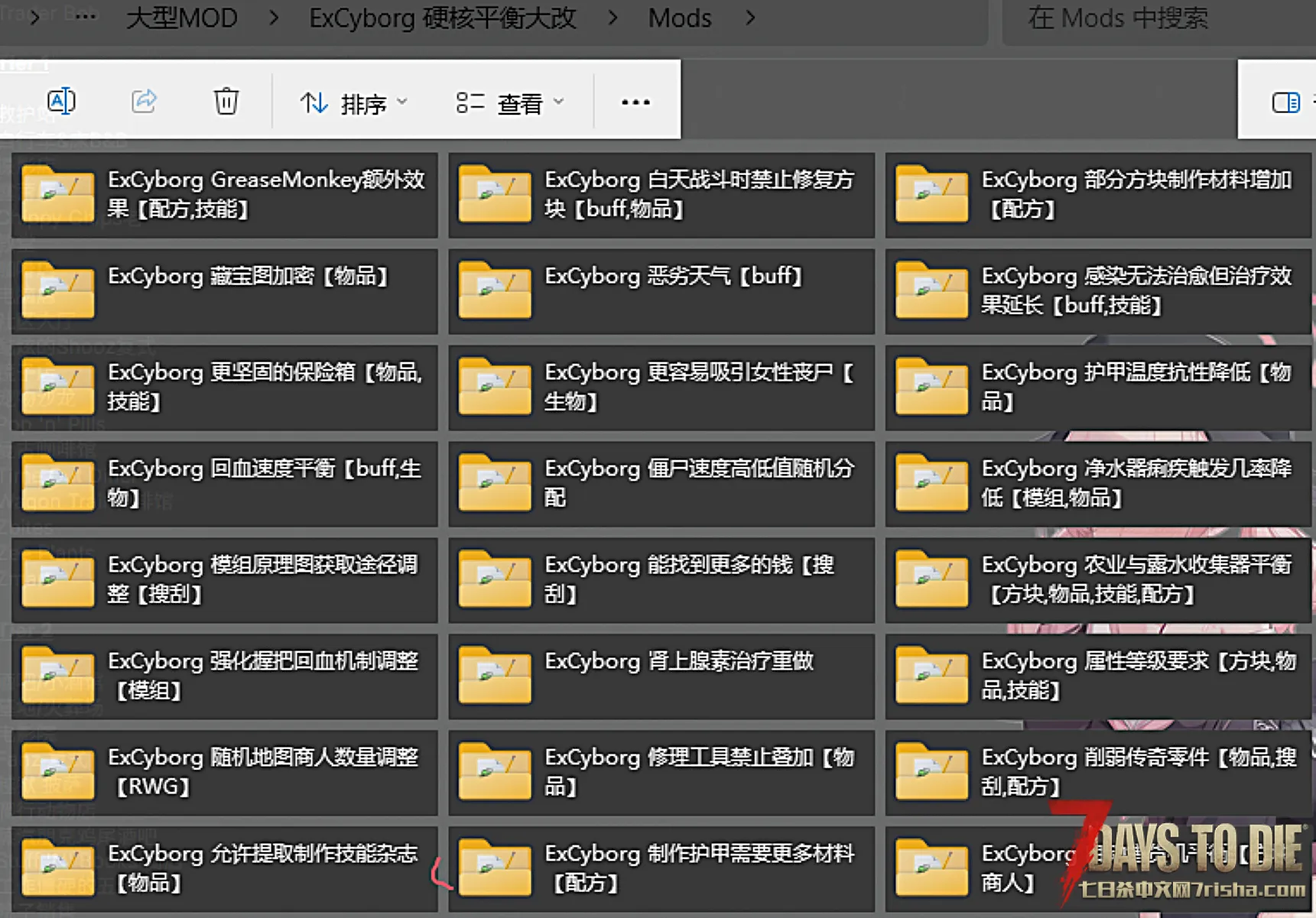Image resolution: width=1316 pixels, height=918 pixels.
Task: Select folder icon of 更坚固的保险箱
Action: pos(58,386)
